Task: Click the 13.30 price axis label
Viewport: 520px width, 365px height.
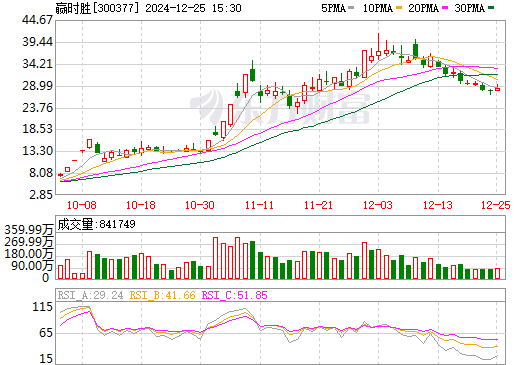Action: point(37,151)
